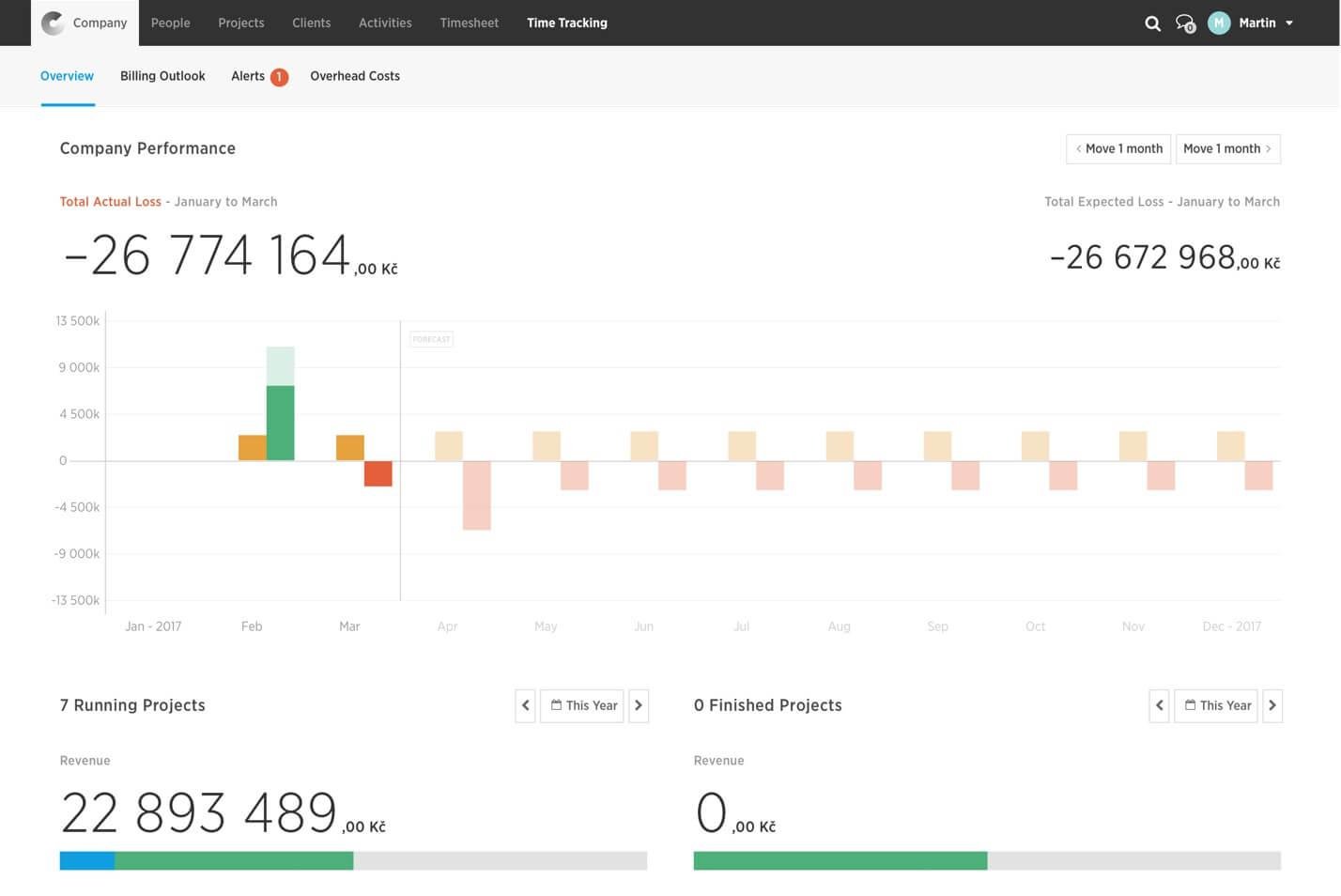Switch to the Overhead Costs tab

point(355,76)
